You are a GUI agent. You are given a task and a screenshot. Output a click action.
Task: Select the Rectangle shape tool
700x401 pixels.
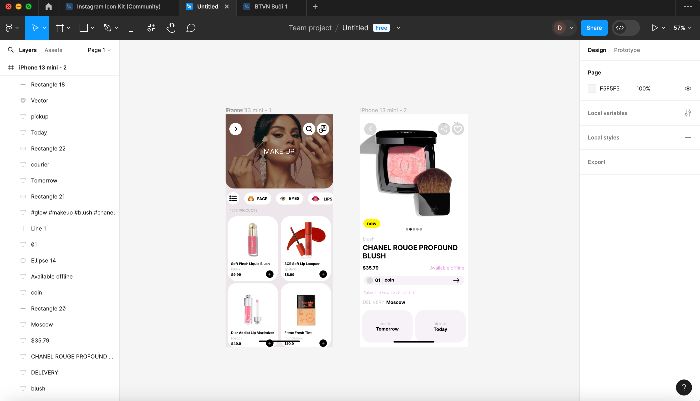[x=83, y=28]
